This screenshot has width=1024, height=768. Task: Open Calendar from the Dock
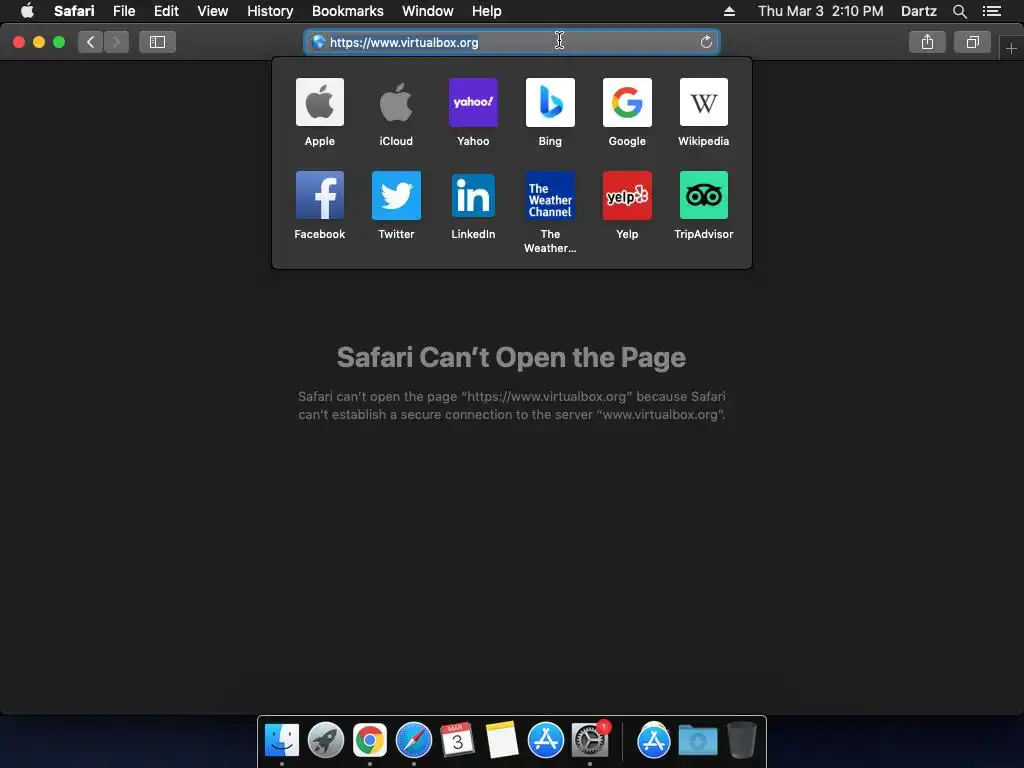[457, 741]
